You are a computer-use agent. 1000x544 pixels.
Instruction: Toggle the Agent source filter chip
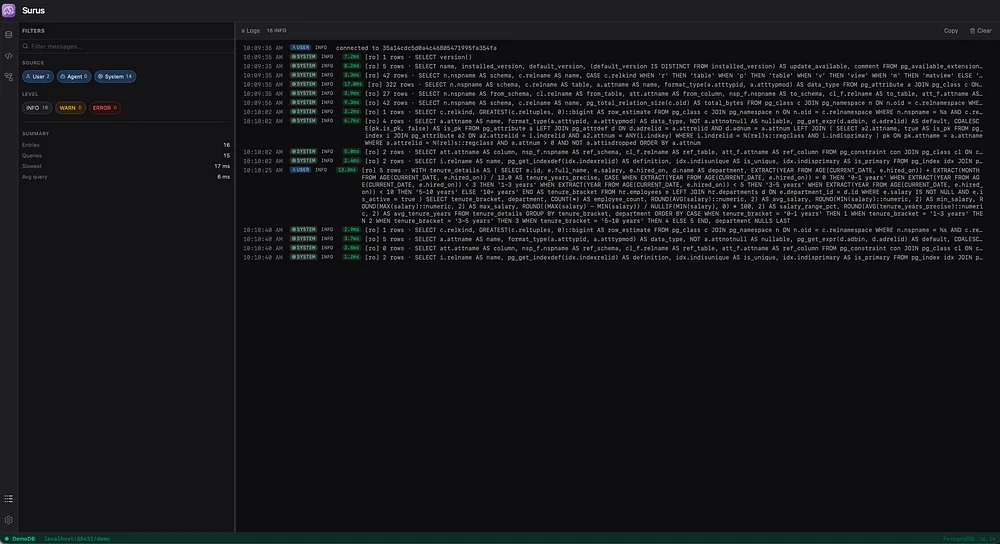(74, 77)
